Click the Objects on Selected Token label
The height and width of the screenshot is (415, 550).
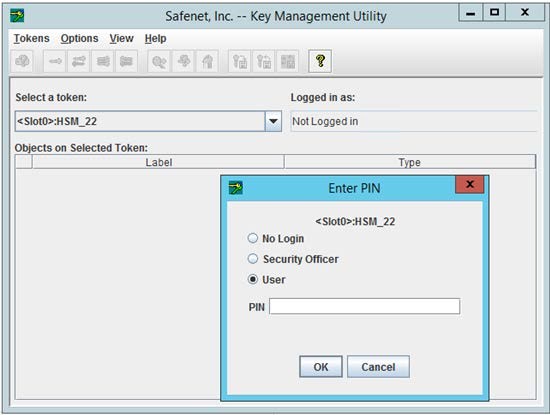click(x=81, y=148)
